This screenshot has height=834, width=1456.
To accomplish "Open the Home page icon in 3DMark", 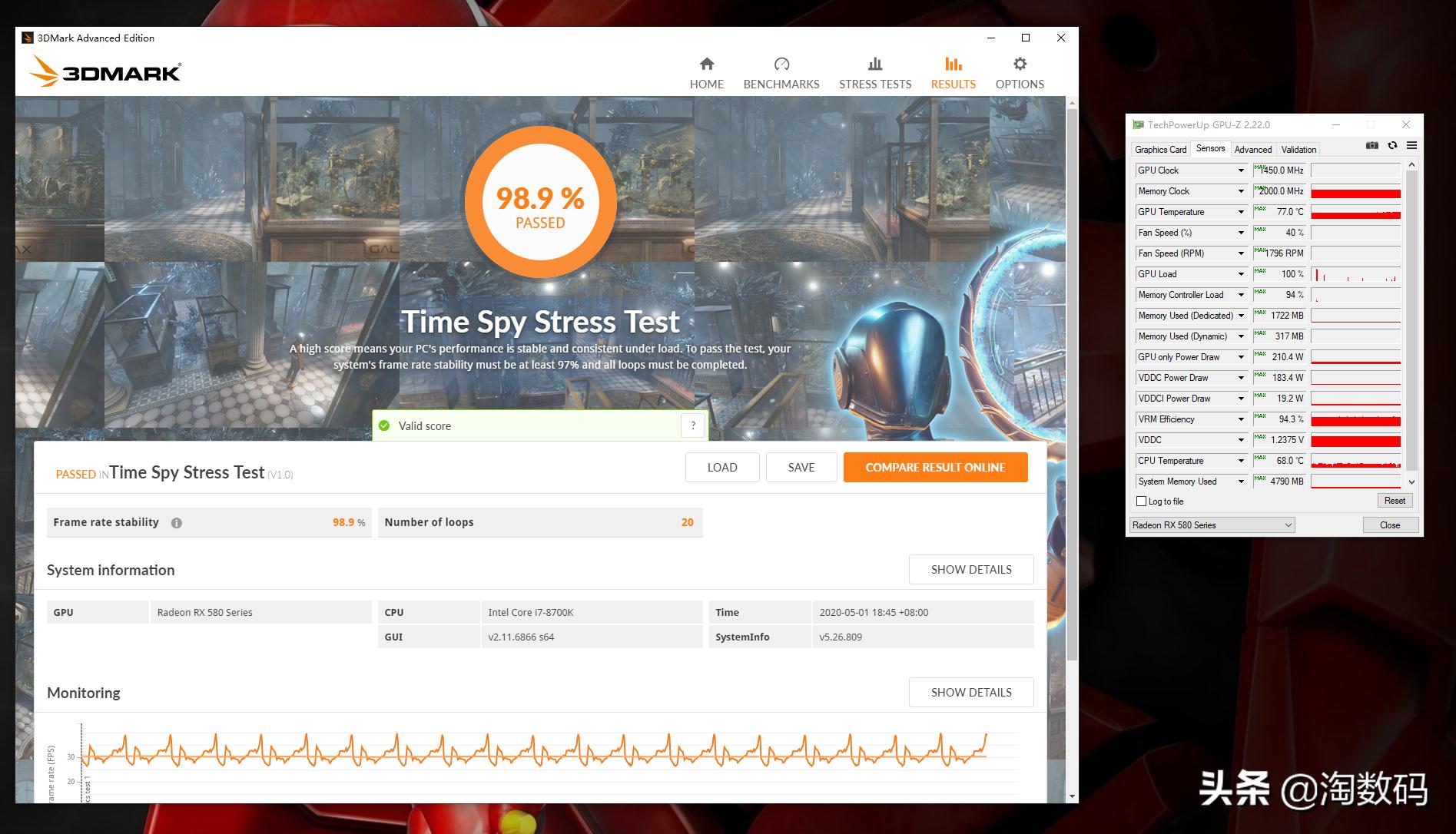I will coord(706,64).
